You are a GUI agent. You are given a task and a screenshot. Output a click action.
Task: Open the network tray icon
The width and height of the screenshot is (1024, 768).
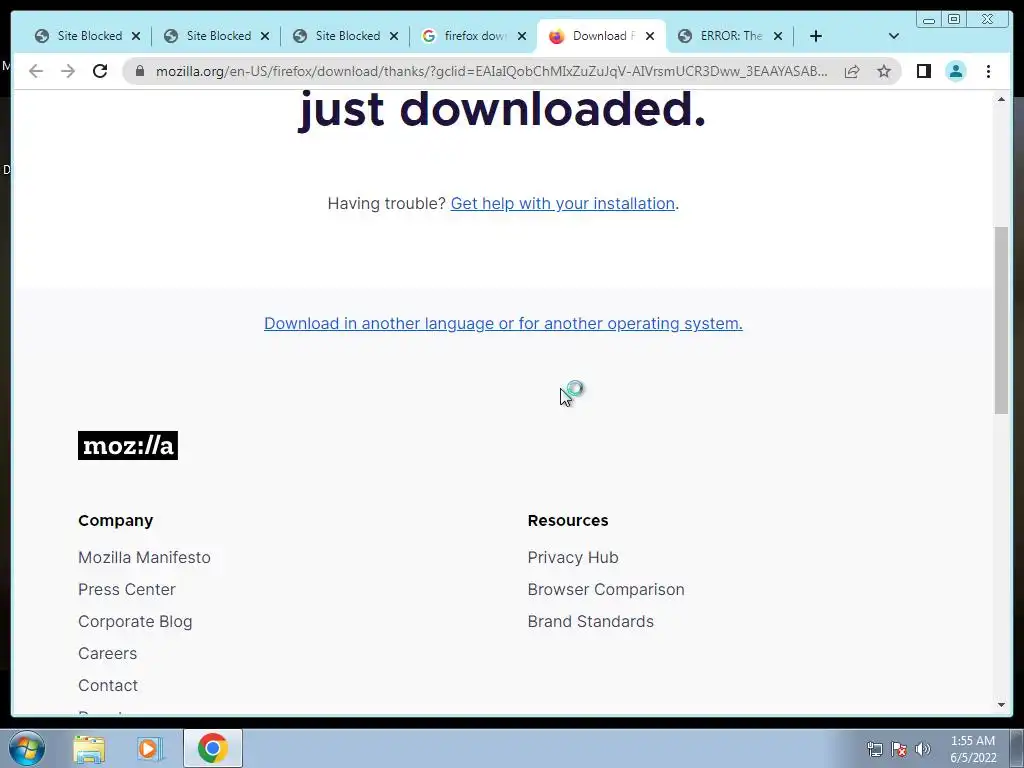(874, 750)
